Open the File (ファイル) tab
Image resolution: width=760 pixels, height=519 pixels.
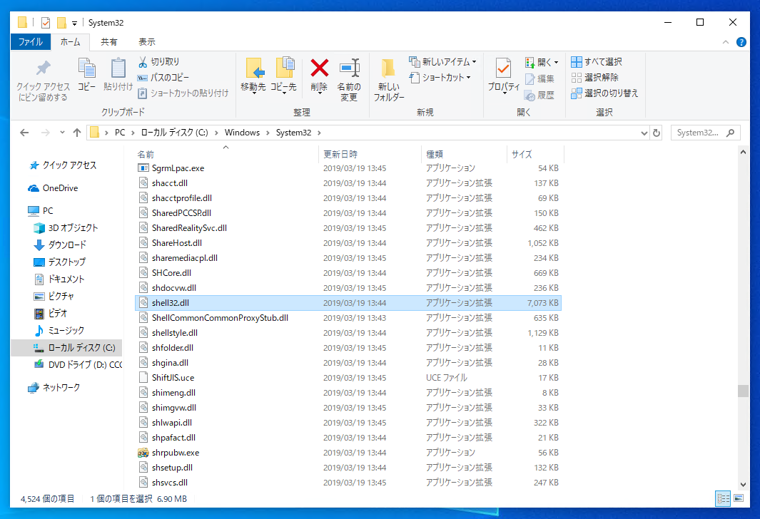tap(31, 42)
